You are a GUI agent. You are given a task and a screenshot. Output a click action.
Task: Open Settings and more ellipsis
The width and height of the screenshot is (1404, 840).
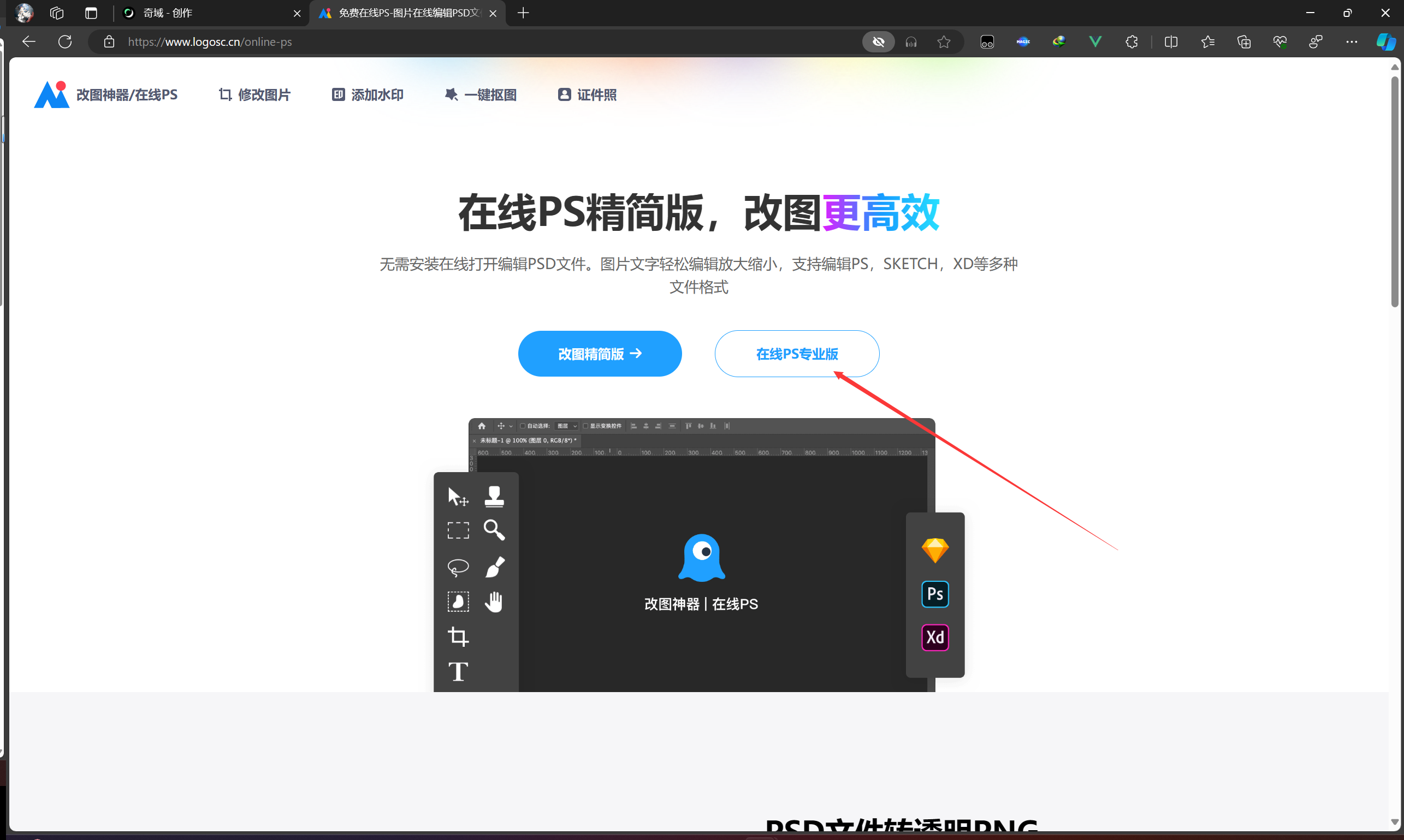coord(1352,42)
